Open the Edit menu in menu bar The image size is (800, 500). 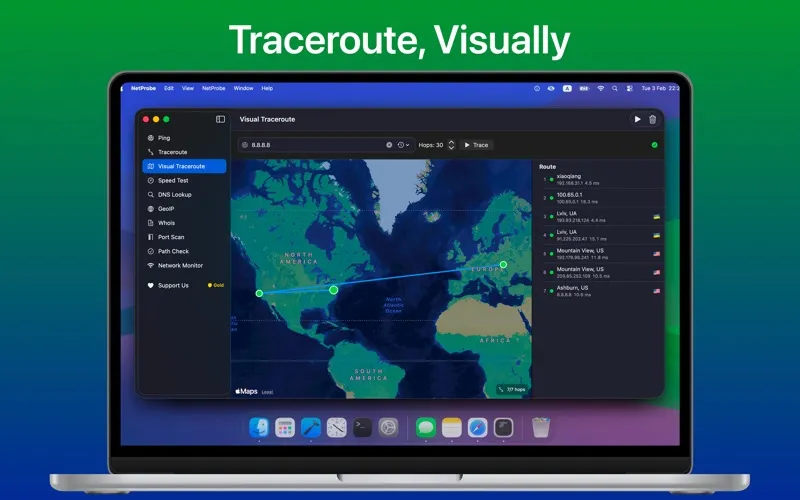(169, 88)
